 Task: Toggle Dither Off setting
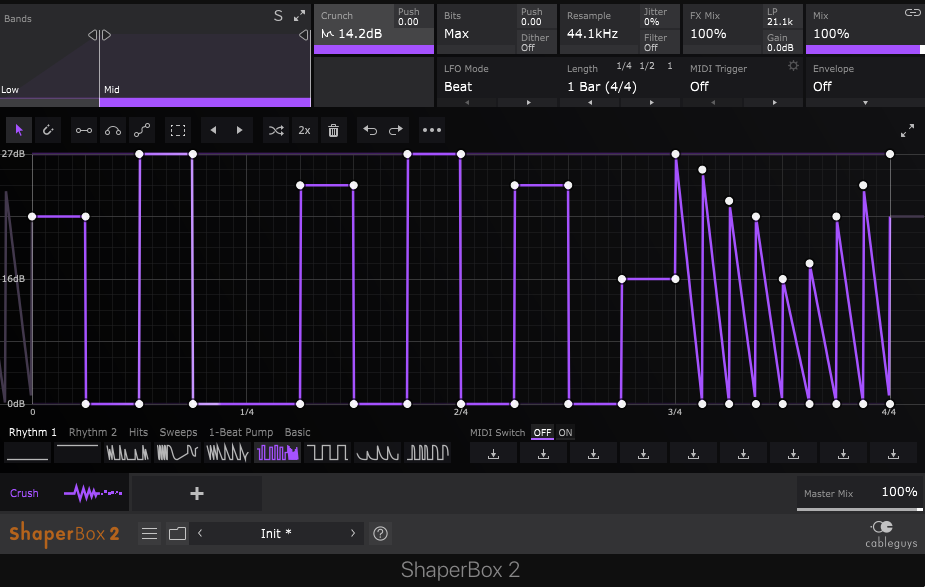point(536,42)
